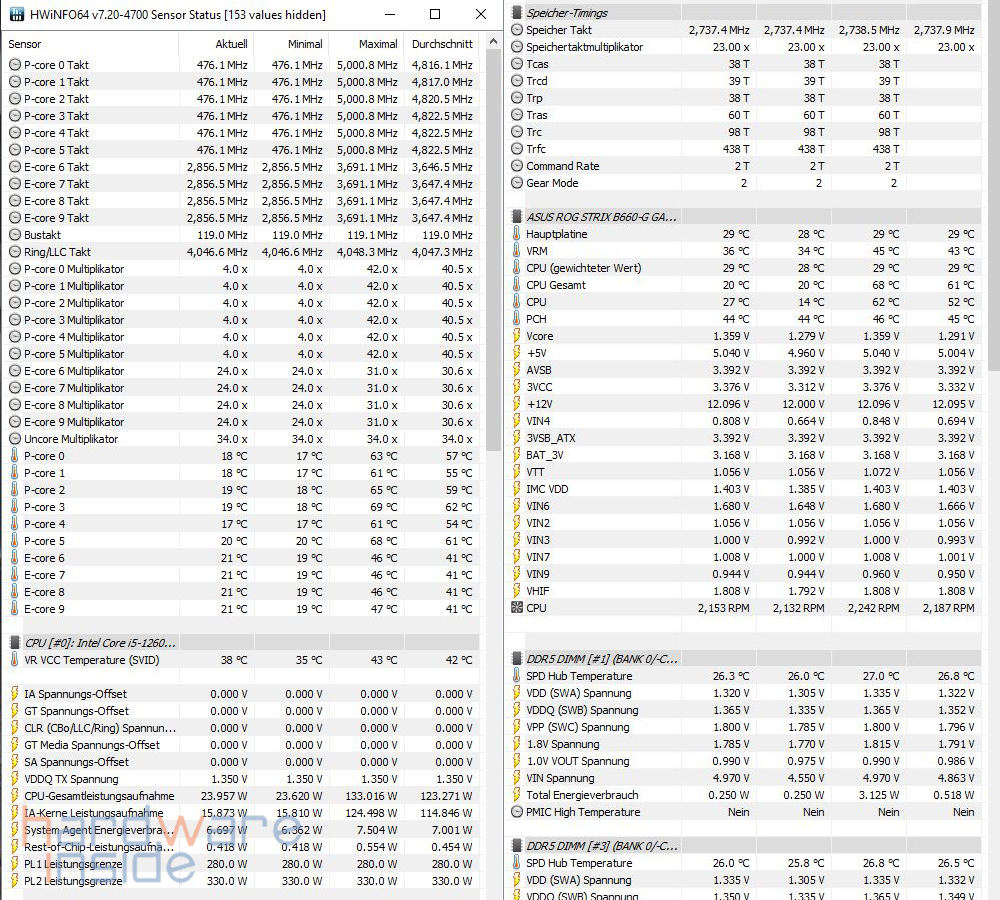The width and height of the screenshot is (1000, 900).
Task: Click the icon beside PMIC High Temperature
Action: point(516,813)
